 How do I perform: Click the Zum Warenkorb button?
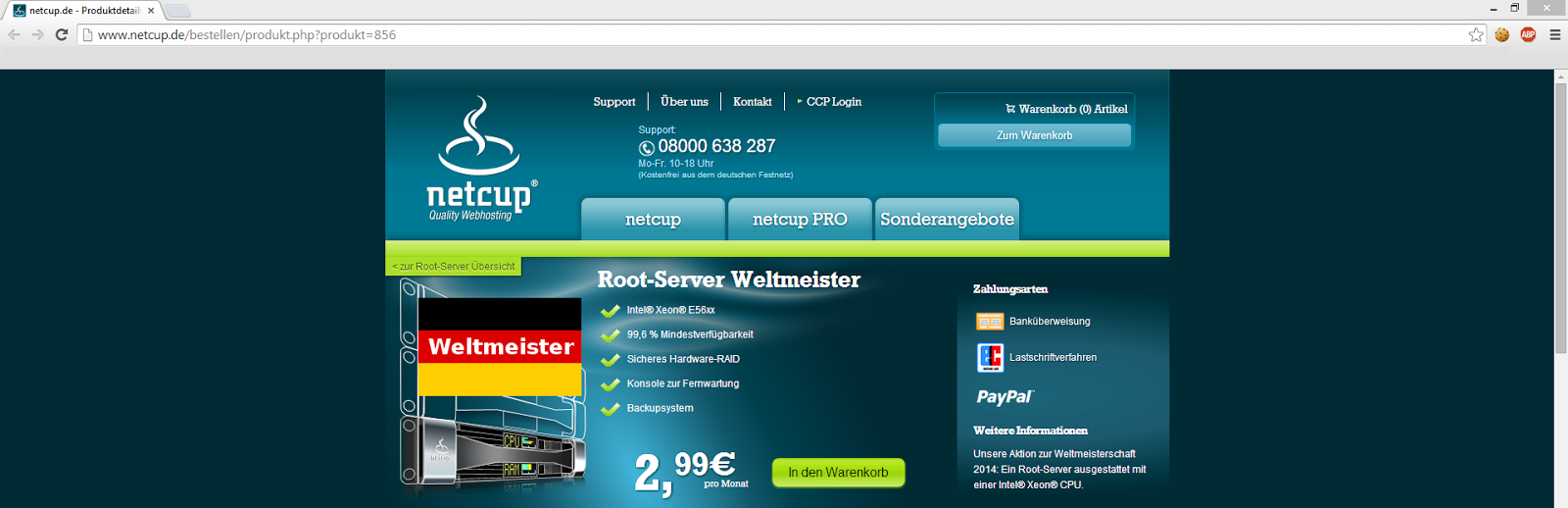1035,135
